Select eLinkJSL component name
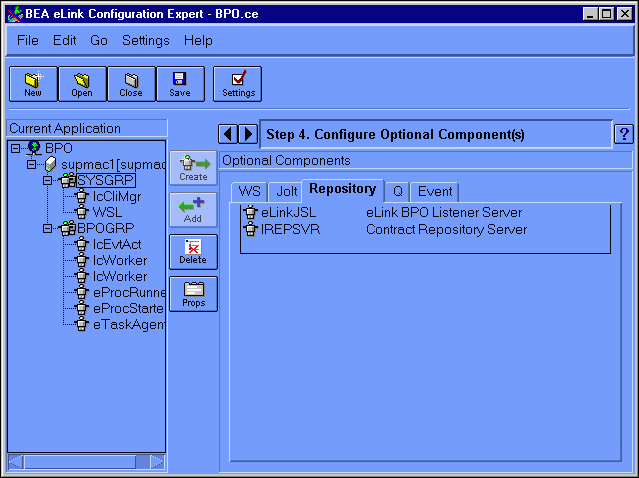The height and width of the screenshot is (478, 639). tap(289, 212)
